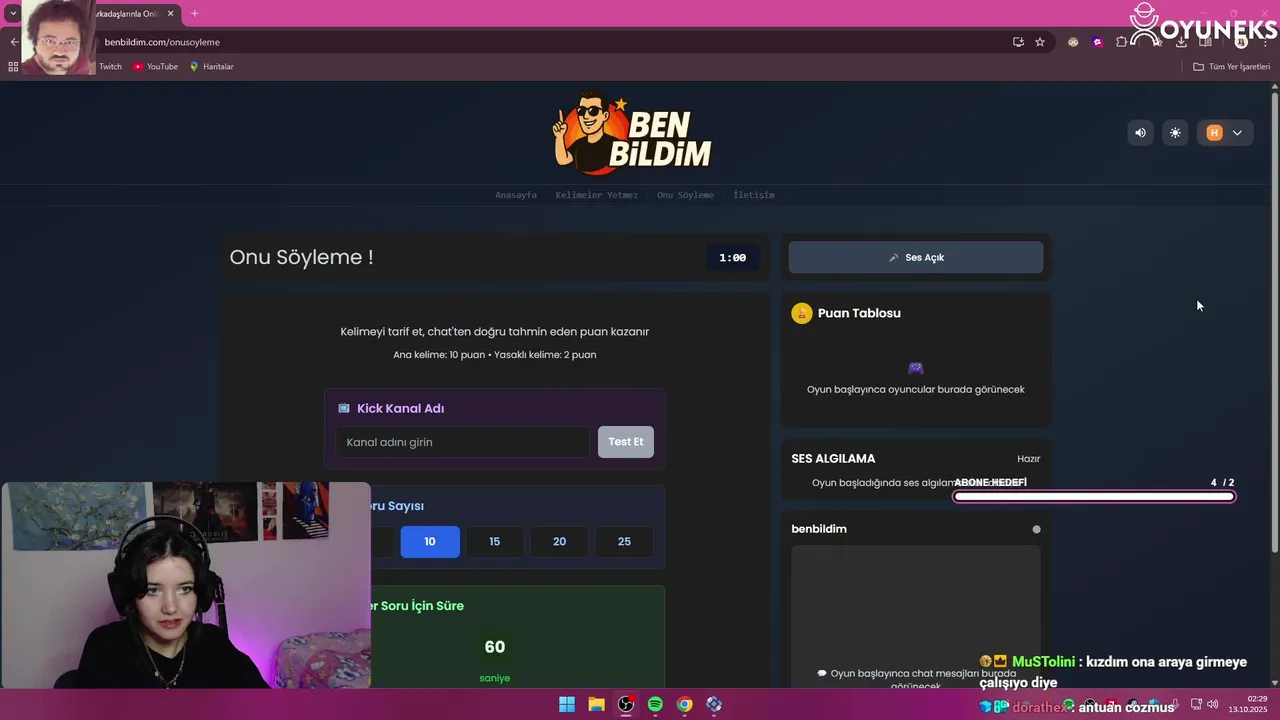Open the system tray volume icon

tap(1212, 705)
